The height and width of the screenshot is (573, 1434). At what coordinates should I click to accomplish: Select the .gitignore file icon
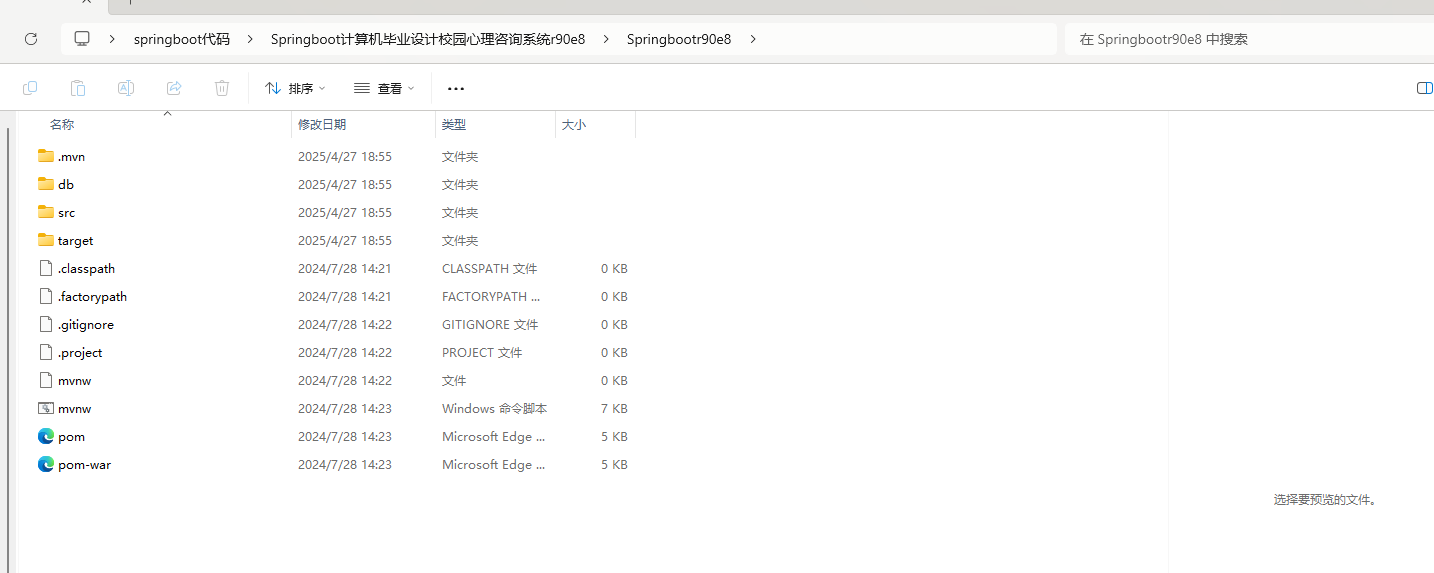pos(45,324)
